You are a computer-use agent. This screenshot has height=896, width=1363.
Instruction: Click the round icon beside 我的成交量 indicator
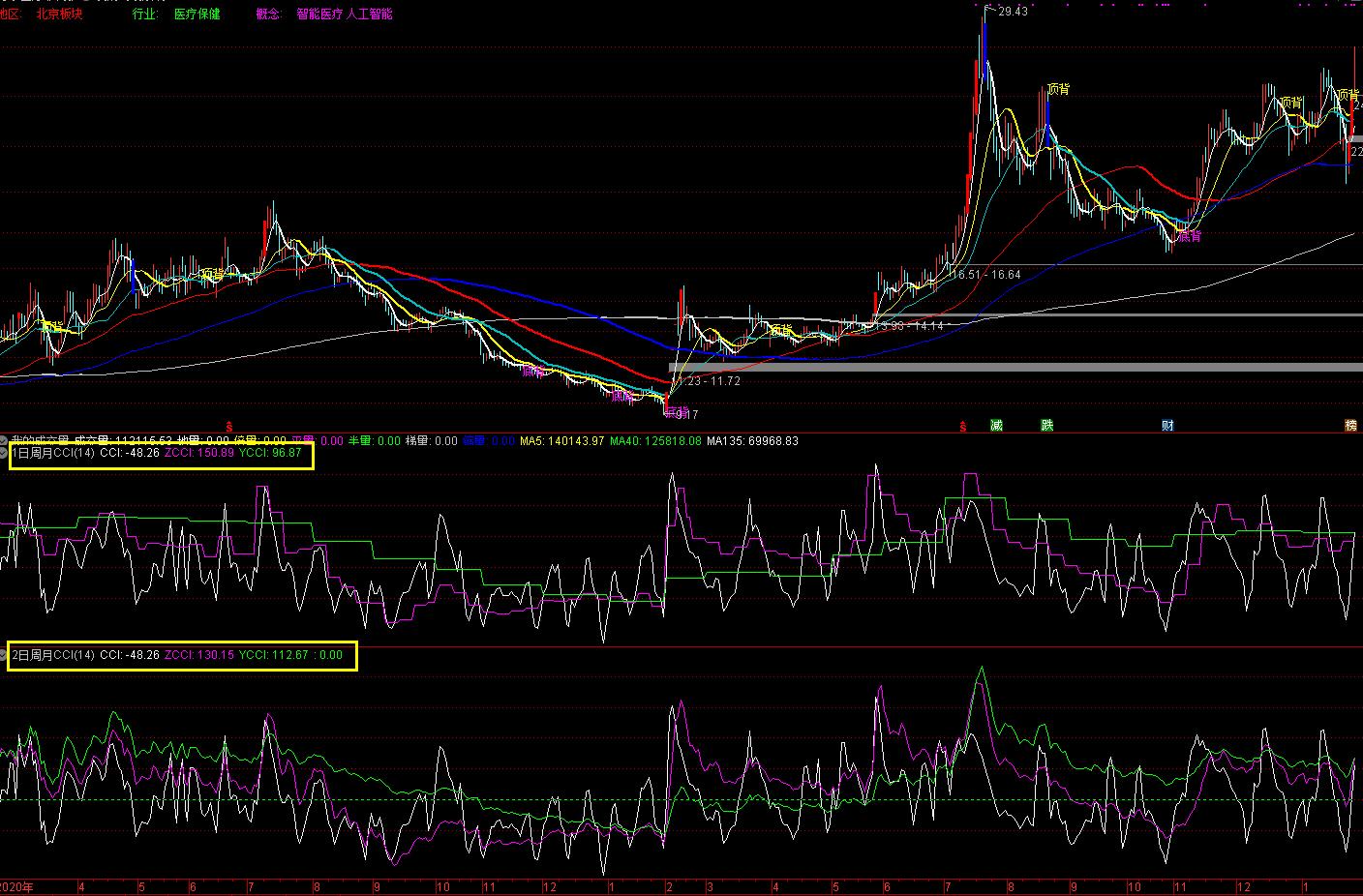pos(4,441)
